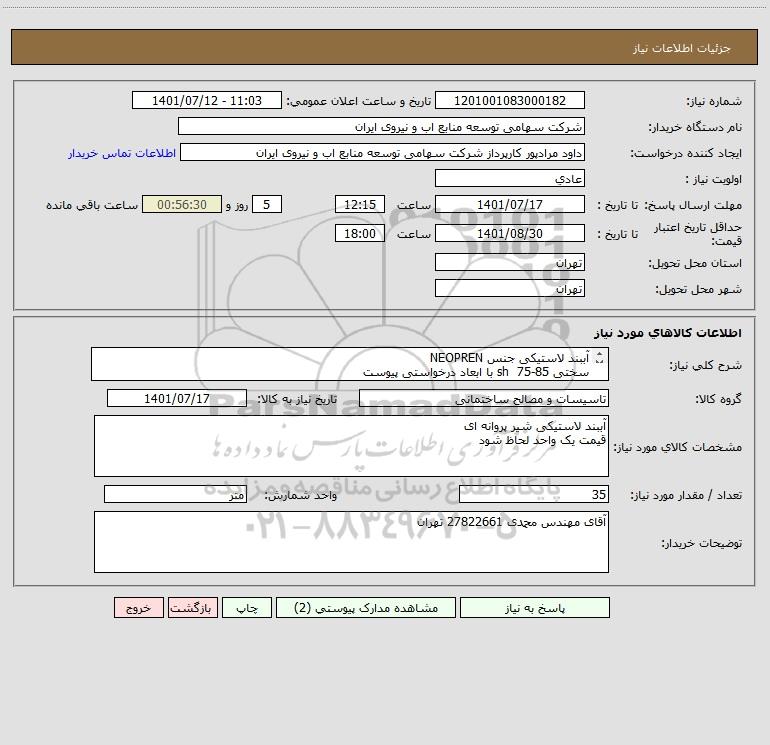
Task: Click the تاریخ و ساعت اعلان عمومی label
Action: point(359,101)
